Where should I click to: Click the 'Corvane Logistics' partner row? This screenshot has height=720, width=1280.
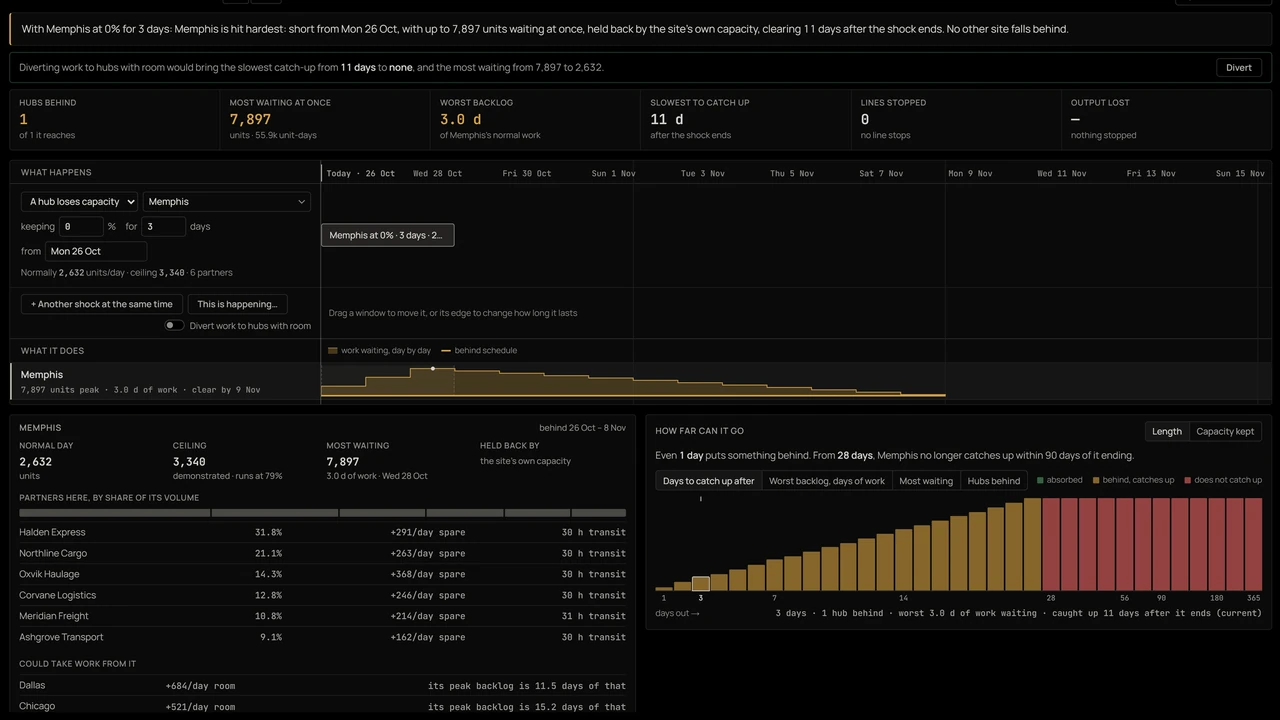pos(322,595)
